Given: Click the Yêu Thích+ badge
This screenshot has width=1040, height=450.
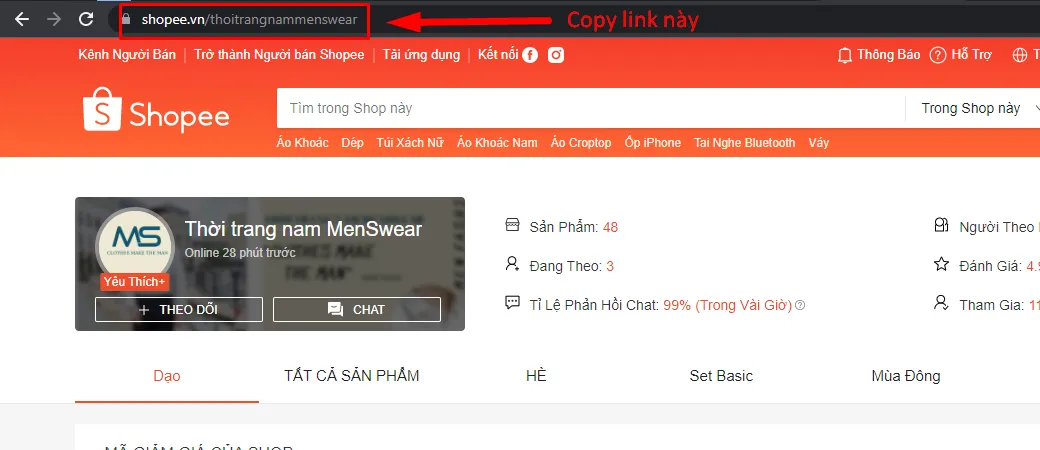Looking at the screenshot, I should (135, 282).
